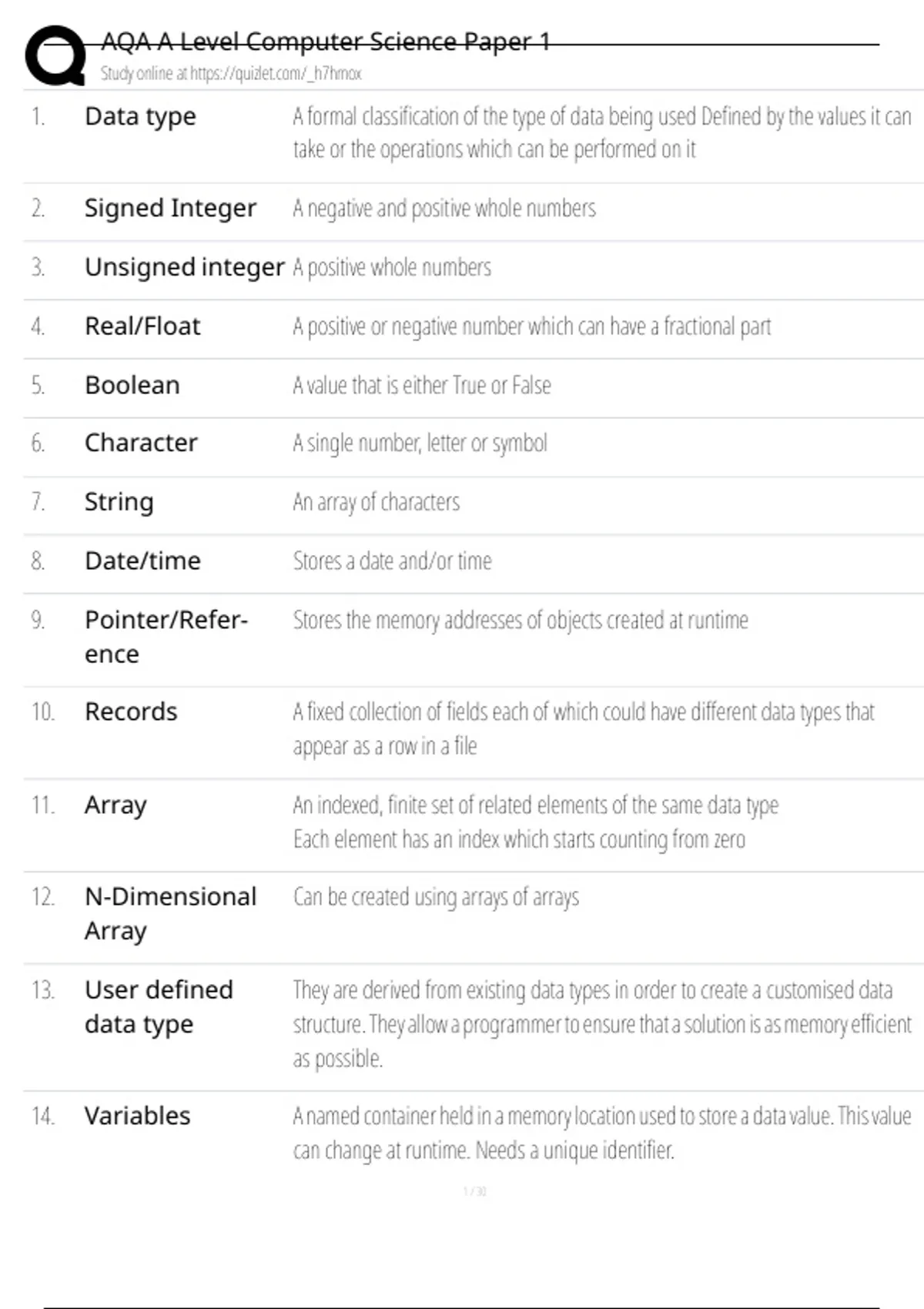Screen dimensions: 924x1309
Task: Click the 'Records' term
Action: [x=131, y=711]
